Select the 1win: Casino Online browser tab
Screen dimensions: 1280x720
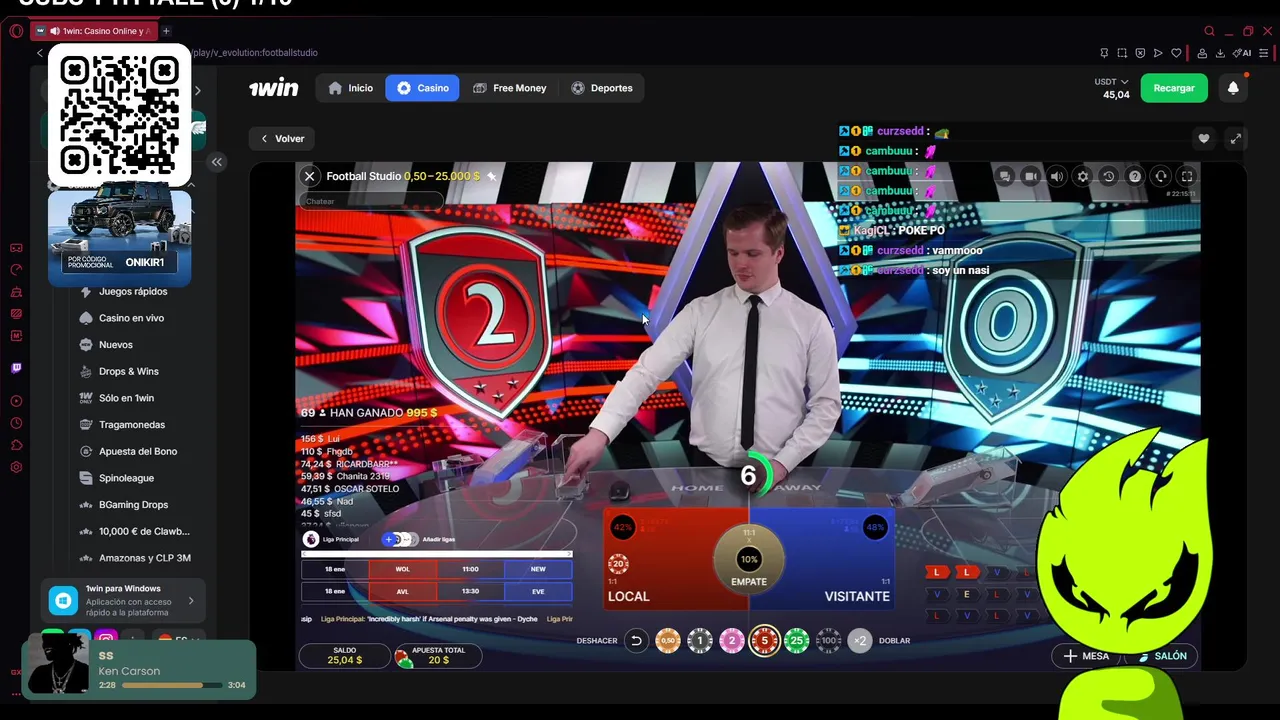pos(93,31)
